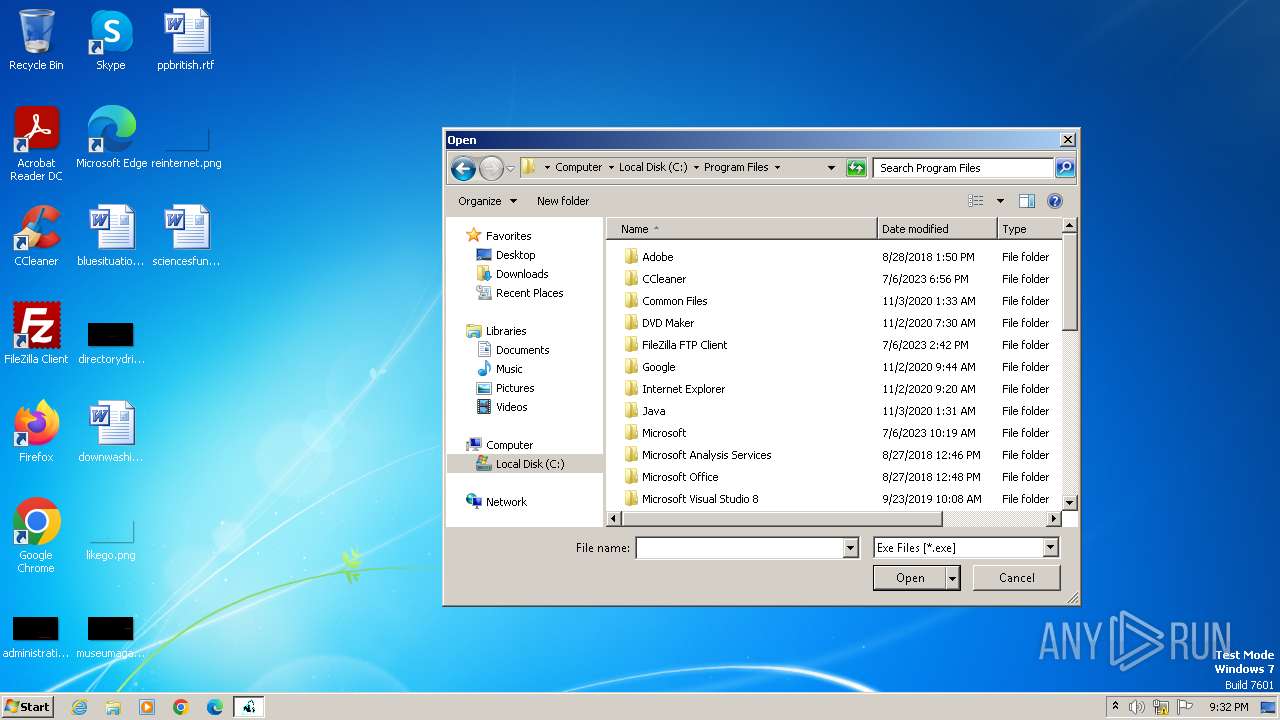Image resolution: width=1280 pixels, height=720 pixels.
Task: Open Windows Explorer taskbar icon
Action: pyautogui.click(x=113, y=707)
